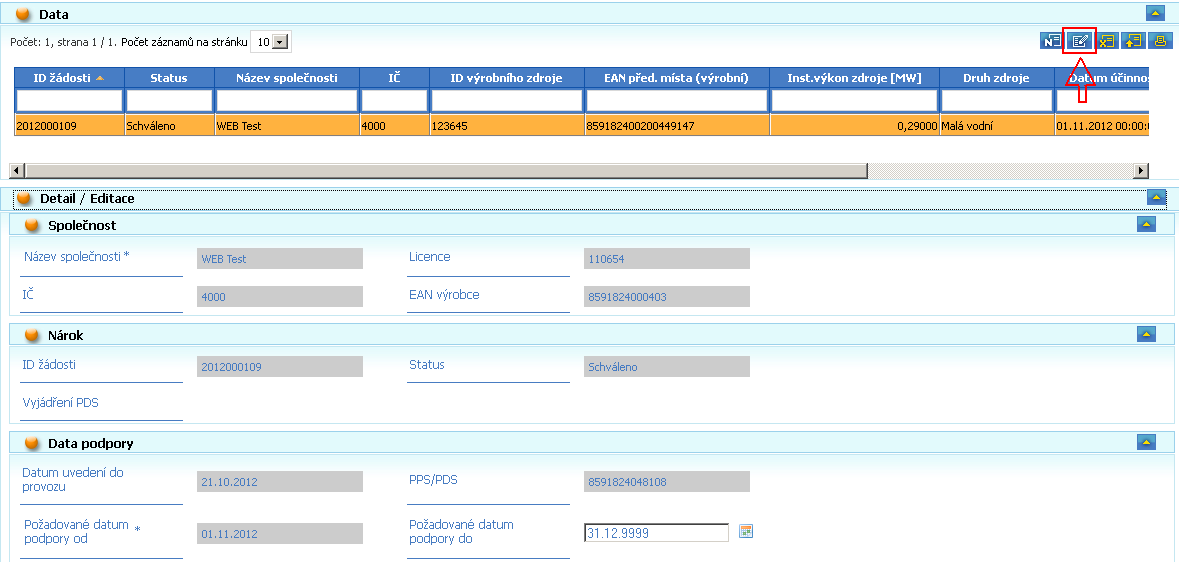
Task: Focus the ID výrobního zdroje filter field
Action: pyautogui.click(x=507, y=101)
